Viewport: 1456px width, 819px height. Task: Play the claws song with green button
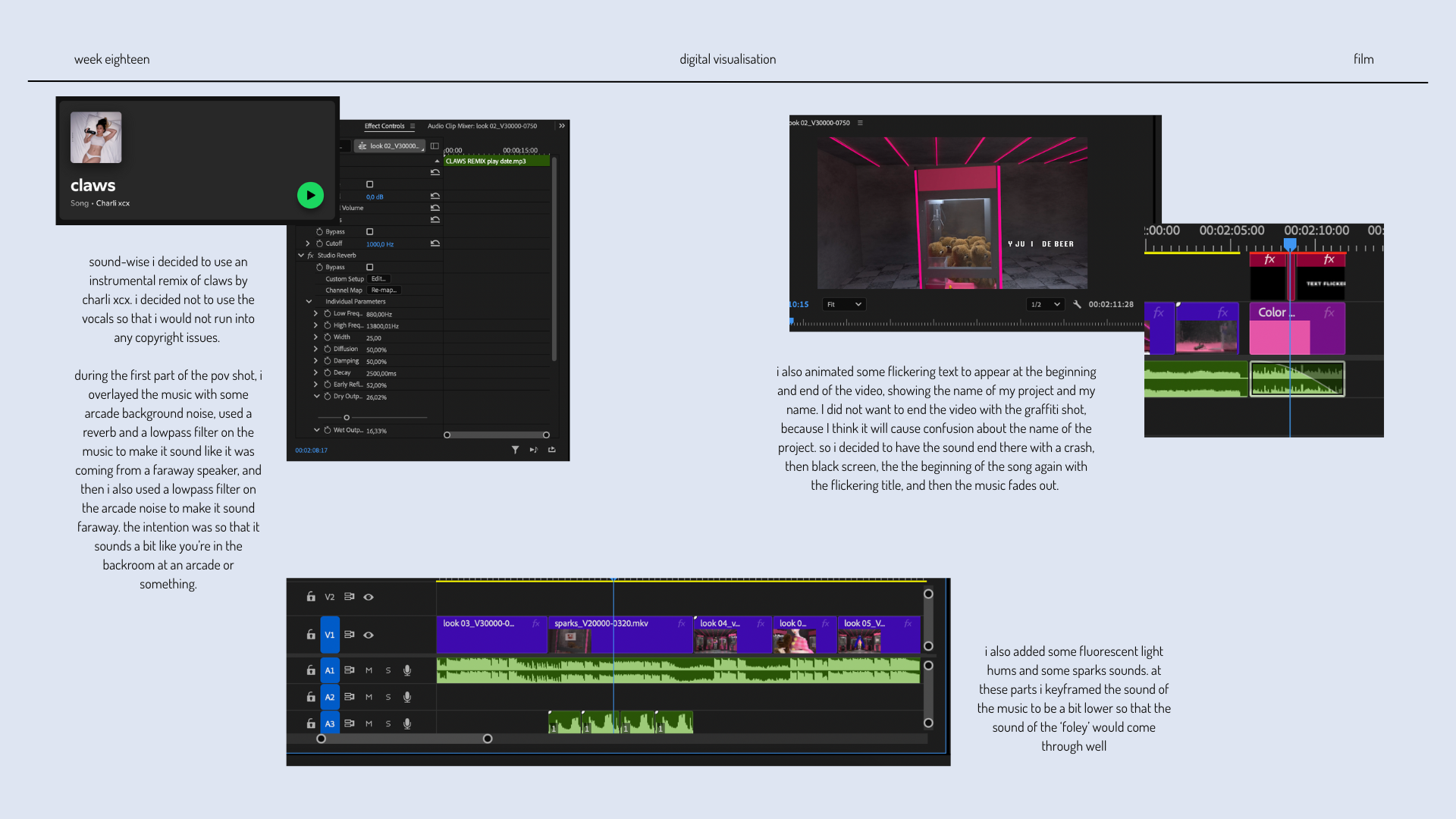[x=310, y=195]
